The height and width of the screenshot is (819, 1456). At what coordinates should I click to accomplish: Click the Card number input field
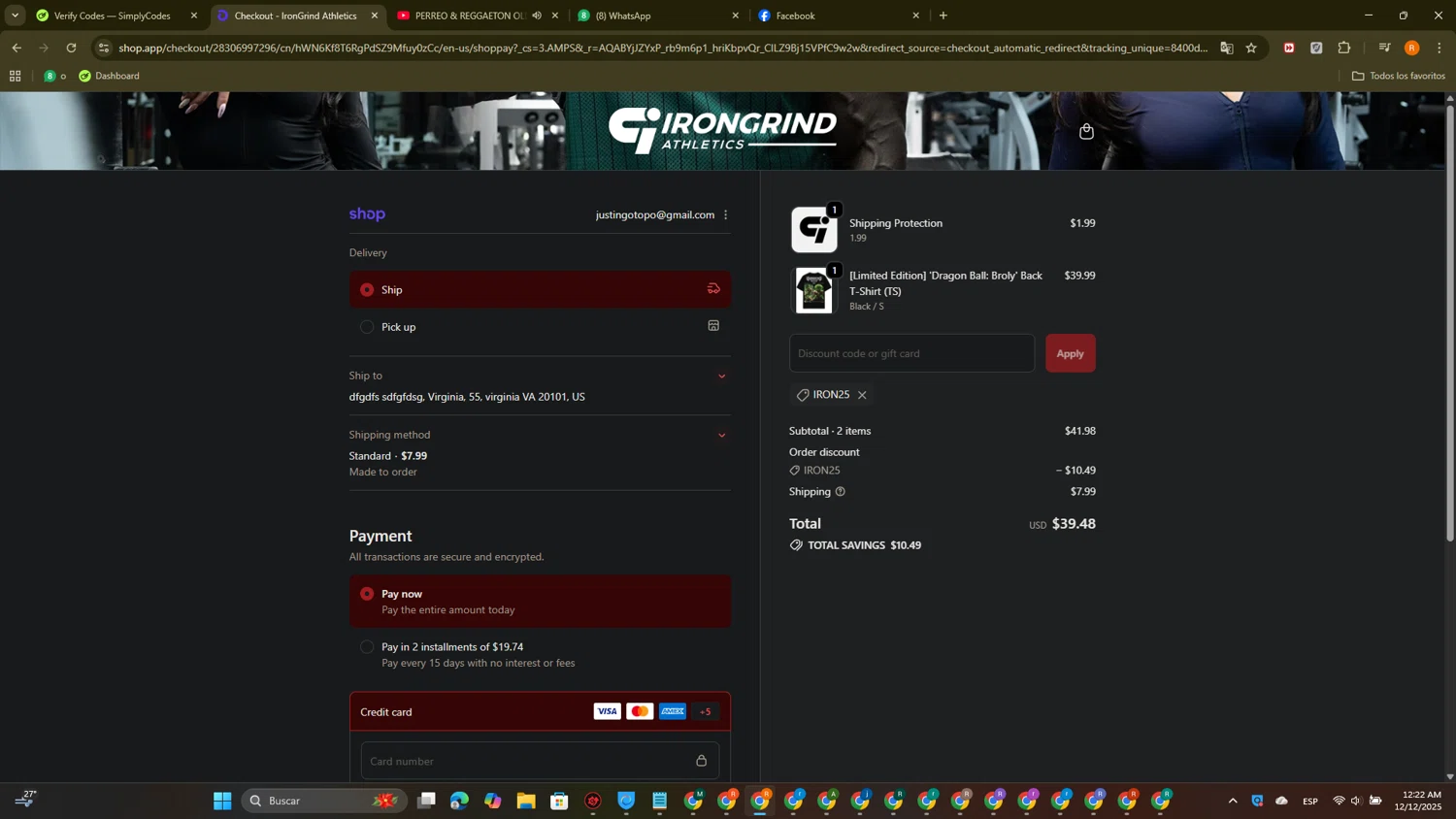click(x=540, y=761)
